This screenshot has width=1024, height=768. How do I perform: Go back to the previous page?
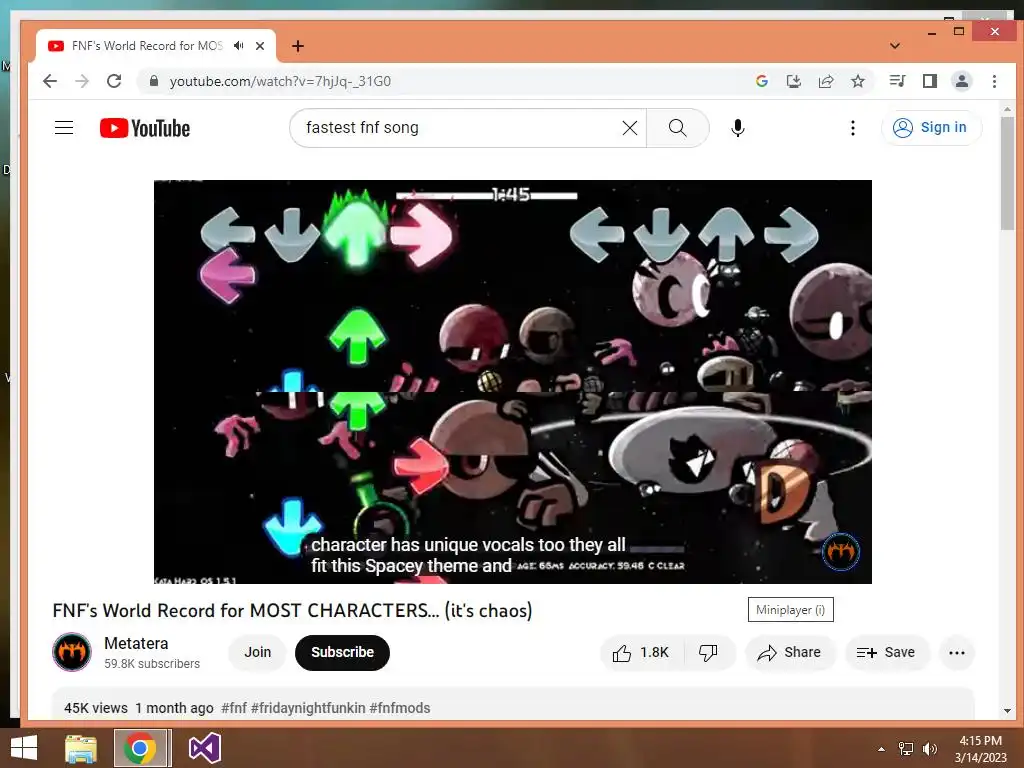coord(50,81)
